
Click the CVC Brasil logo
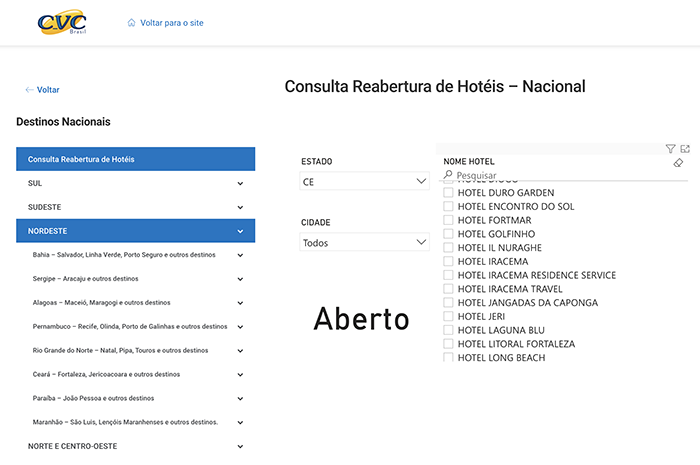point(62,22)
